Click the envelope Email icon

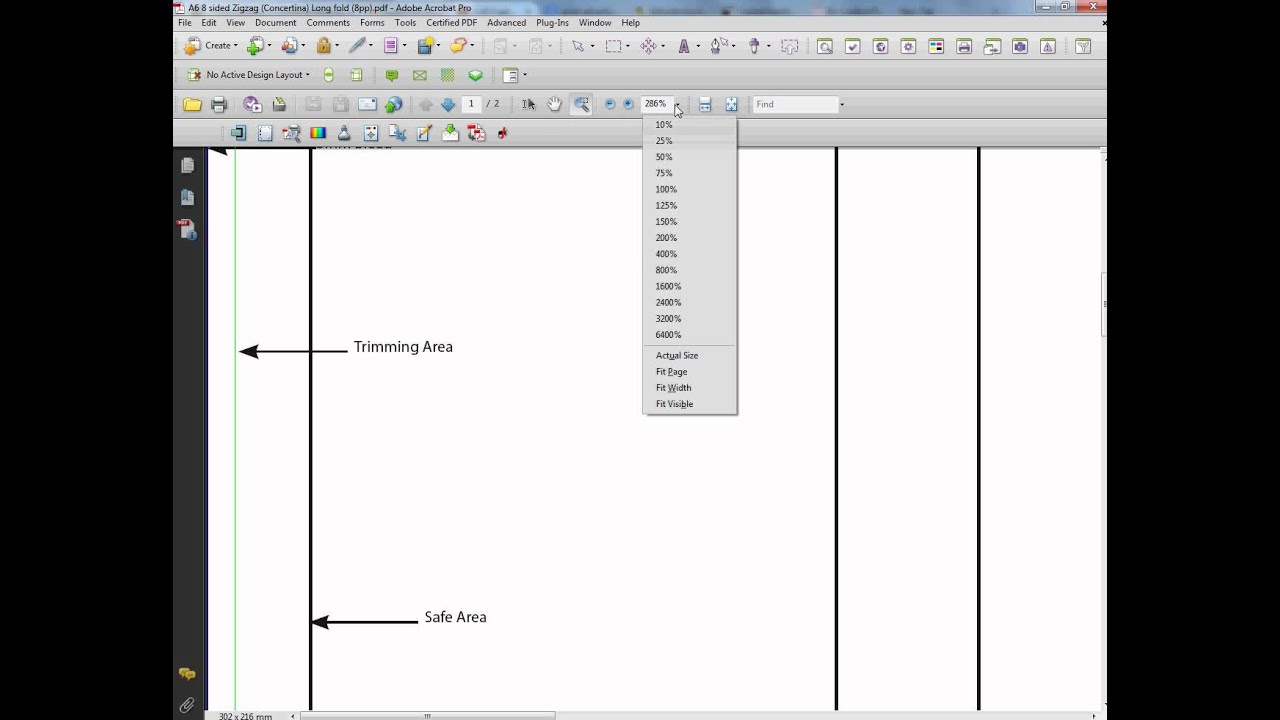pyautogui.click(x=367, y=104)
